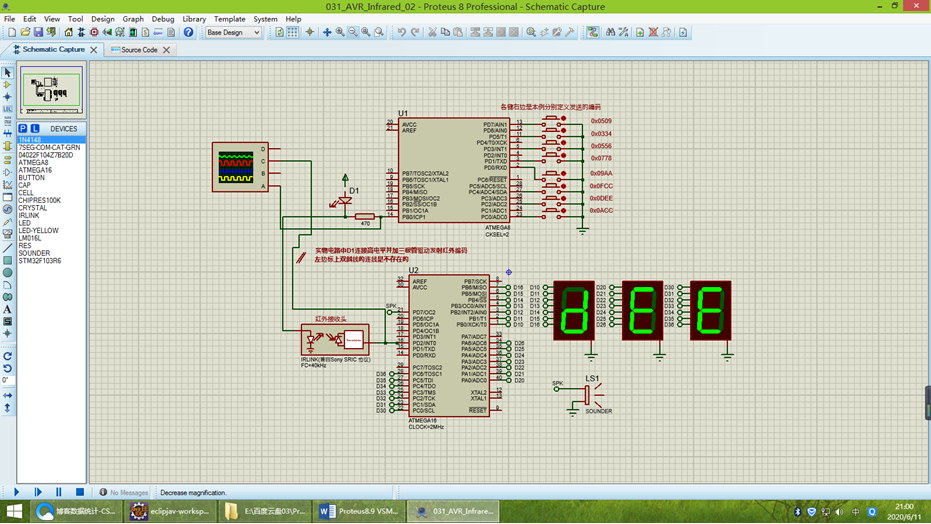
Task: Open Word document from Windows taskbar
Action: pos(359,511)
